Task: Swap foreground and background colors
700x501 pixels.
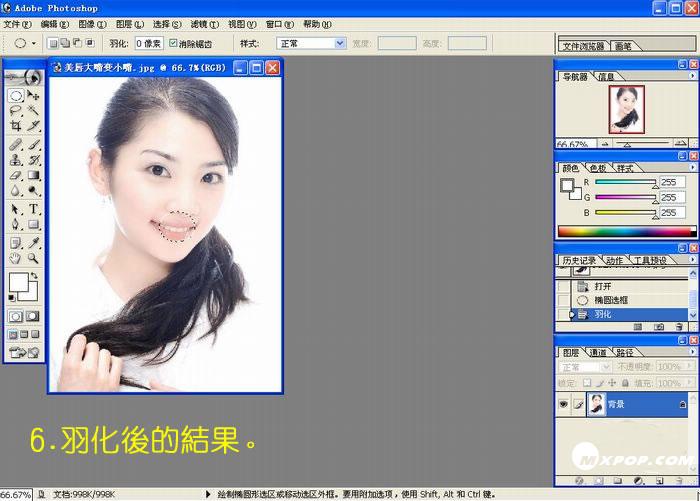Action: pyautogui.click(x=34, y=276)
